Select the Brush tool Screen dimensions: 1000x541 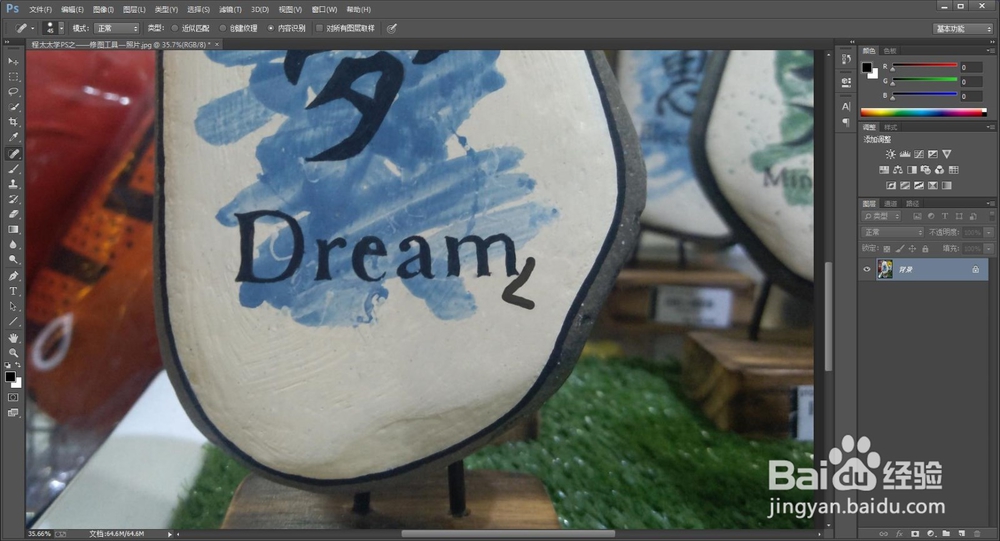click(x=13, y=169)
